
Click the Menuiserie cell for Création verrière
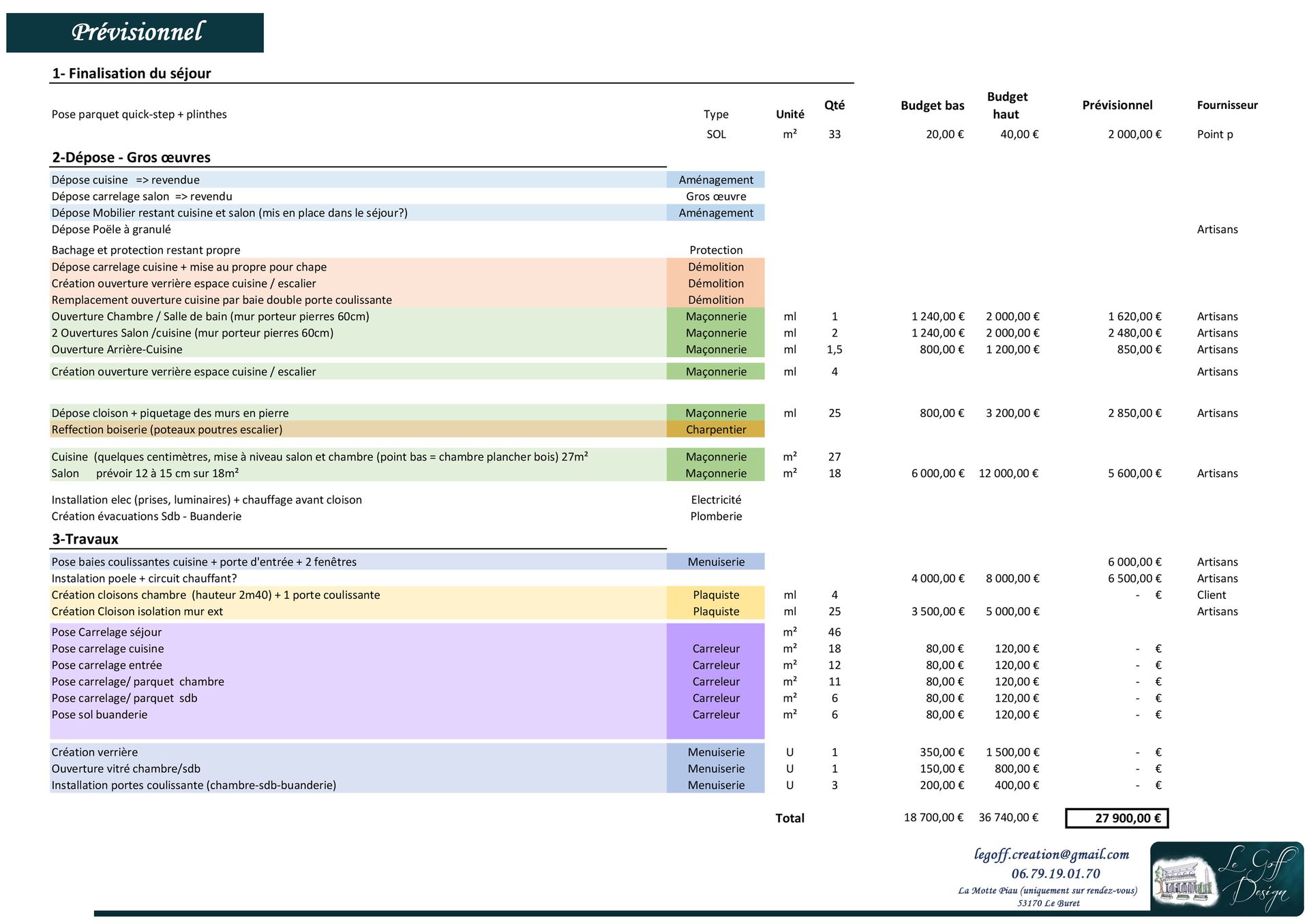coord(715,752)
